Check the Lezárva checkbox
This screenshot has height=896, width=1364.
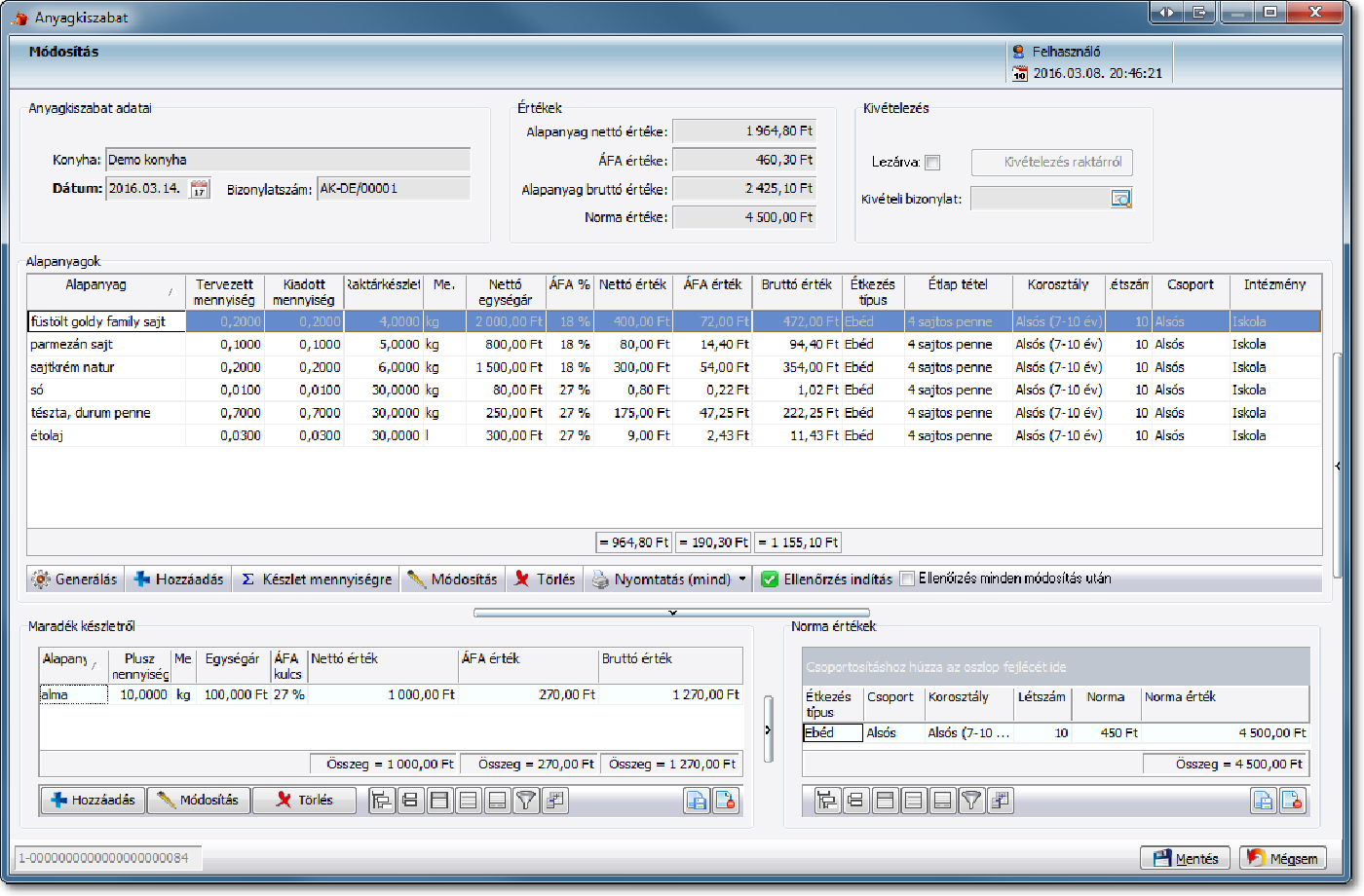(932, 163)
